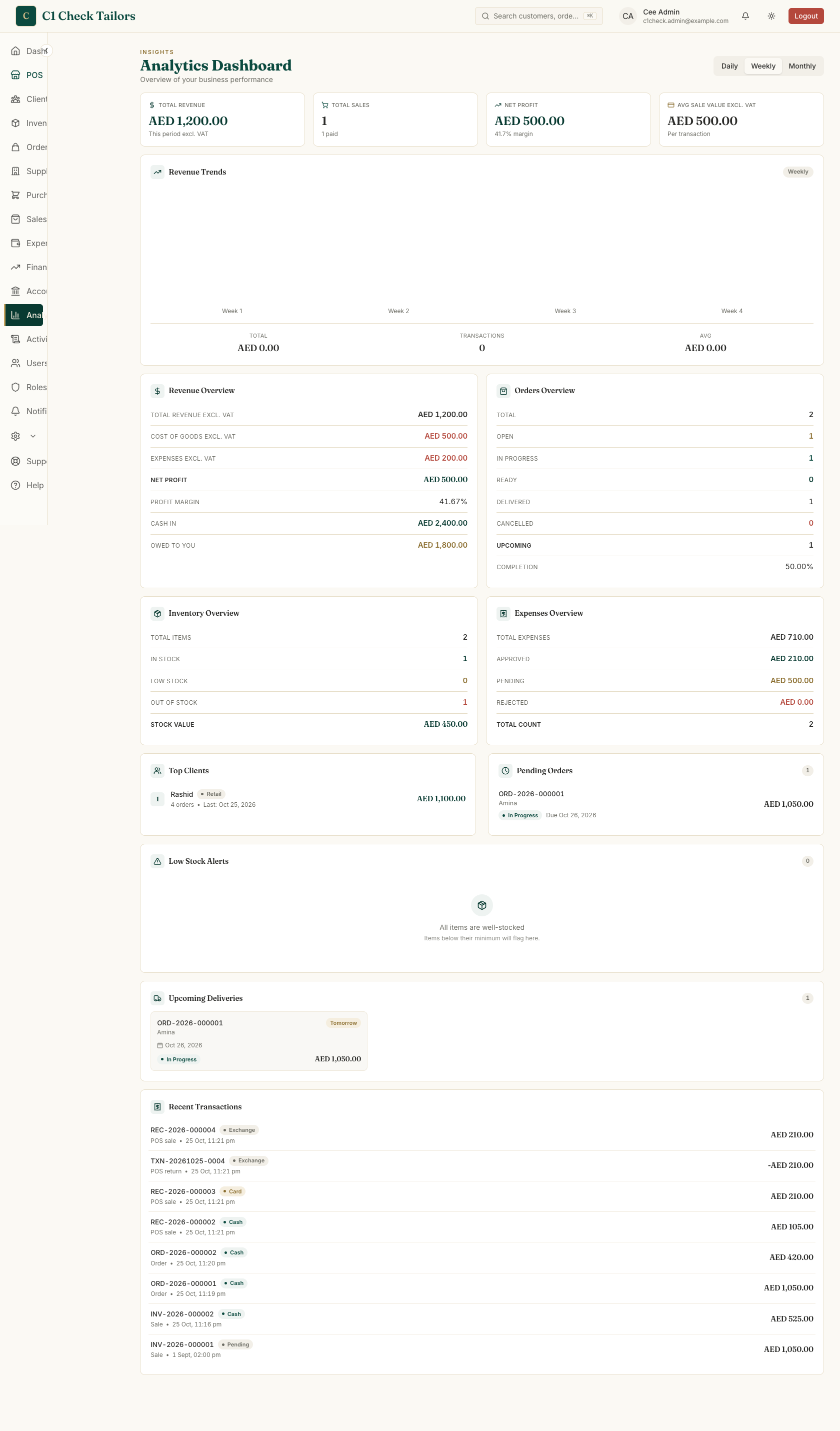The width and height of the screenshot is (840, 1431).
Task: Open the Accounts bank icon in sidebar
Action: 15,291
